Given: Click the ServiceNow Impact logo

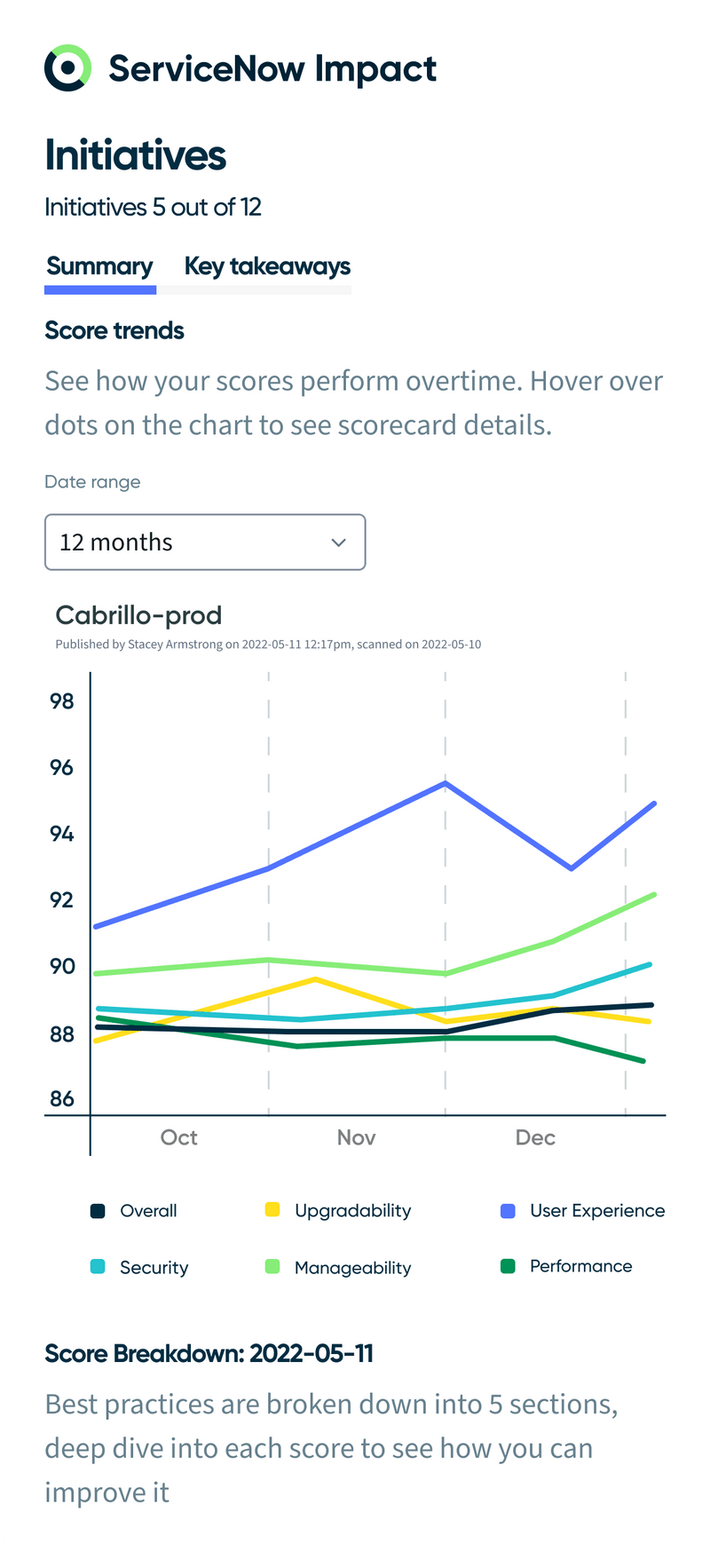Looking at the screenshot, I should point(67,67).
